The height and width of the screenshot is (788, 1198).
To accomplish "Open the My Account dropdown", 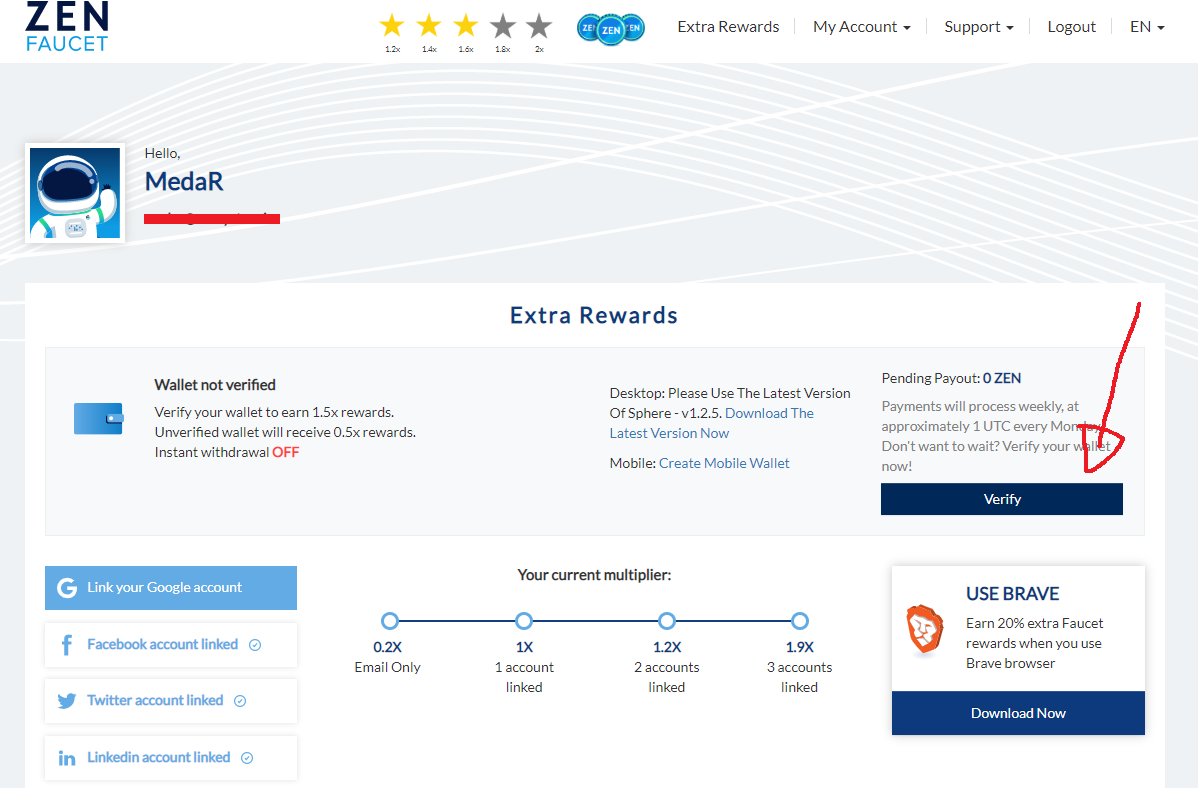I will [x=861, y=27].
